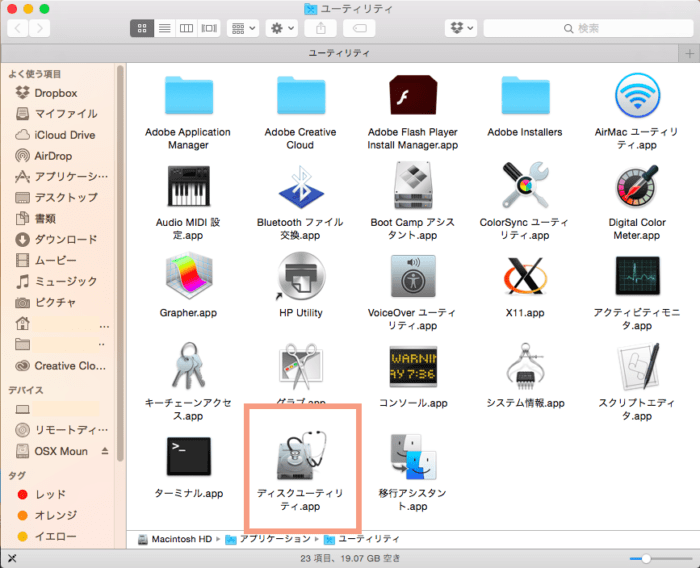Go back in Finder history

point(18,29)
